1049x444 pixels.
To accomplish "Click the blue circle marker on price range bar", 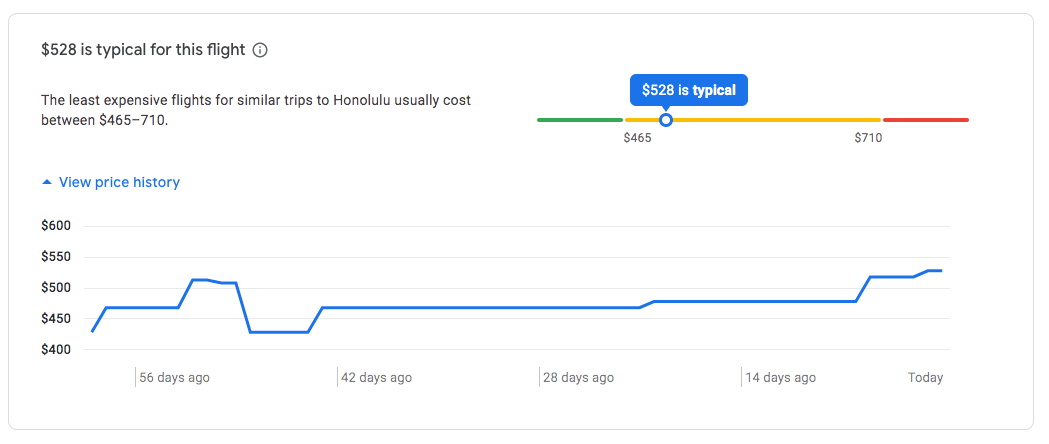I will click(x=666, y=120).
